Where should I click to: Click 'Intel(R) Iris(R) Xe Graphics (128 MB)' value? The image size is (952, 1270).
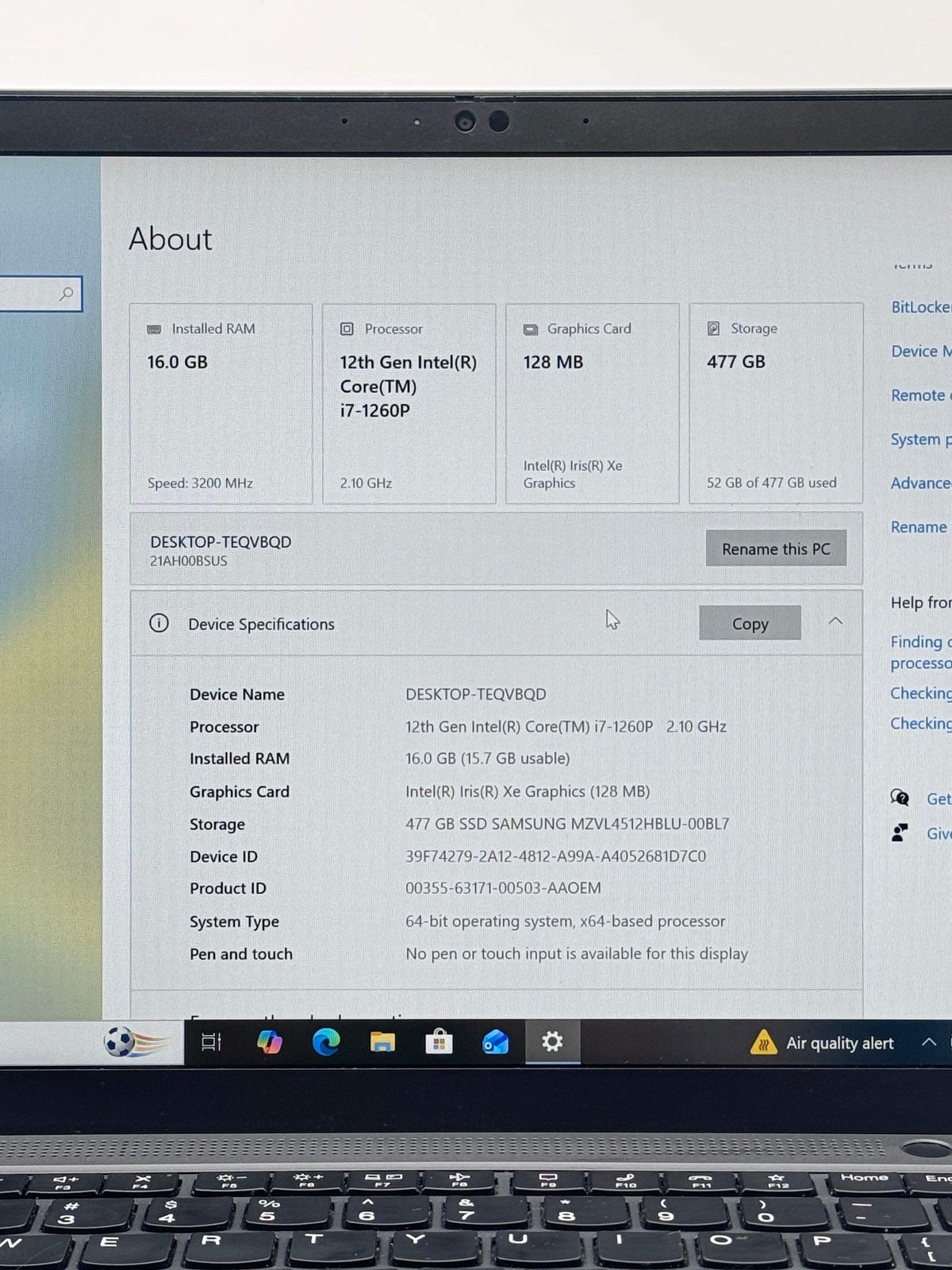528,791
